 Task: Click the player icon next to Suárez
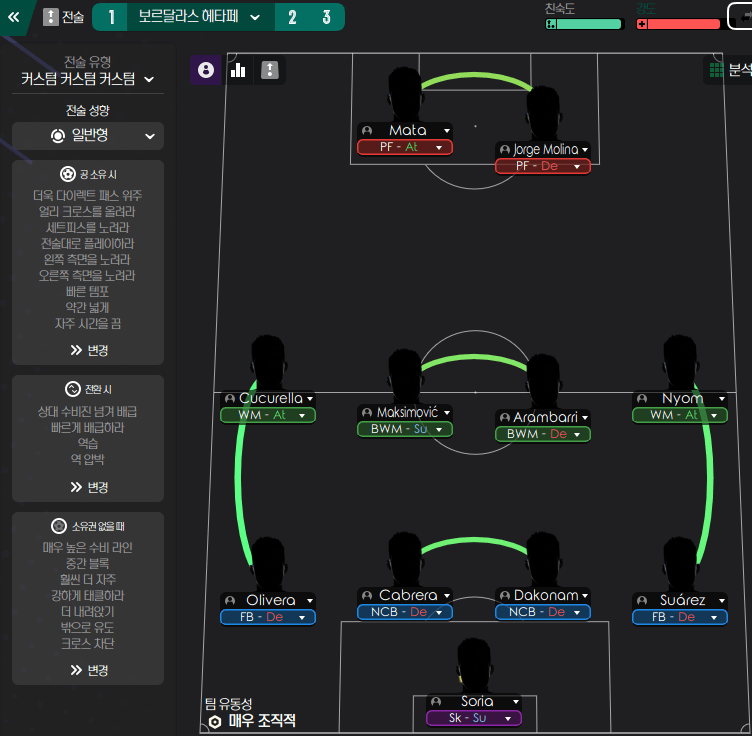[x=642, y=600]
